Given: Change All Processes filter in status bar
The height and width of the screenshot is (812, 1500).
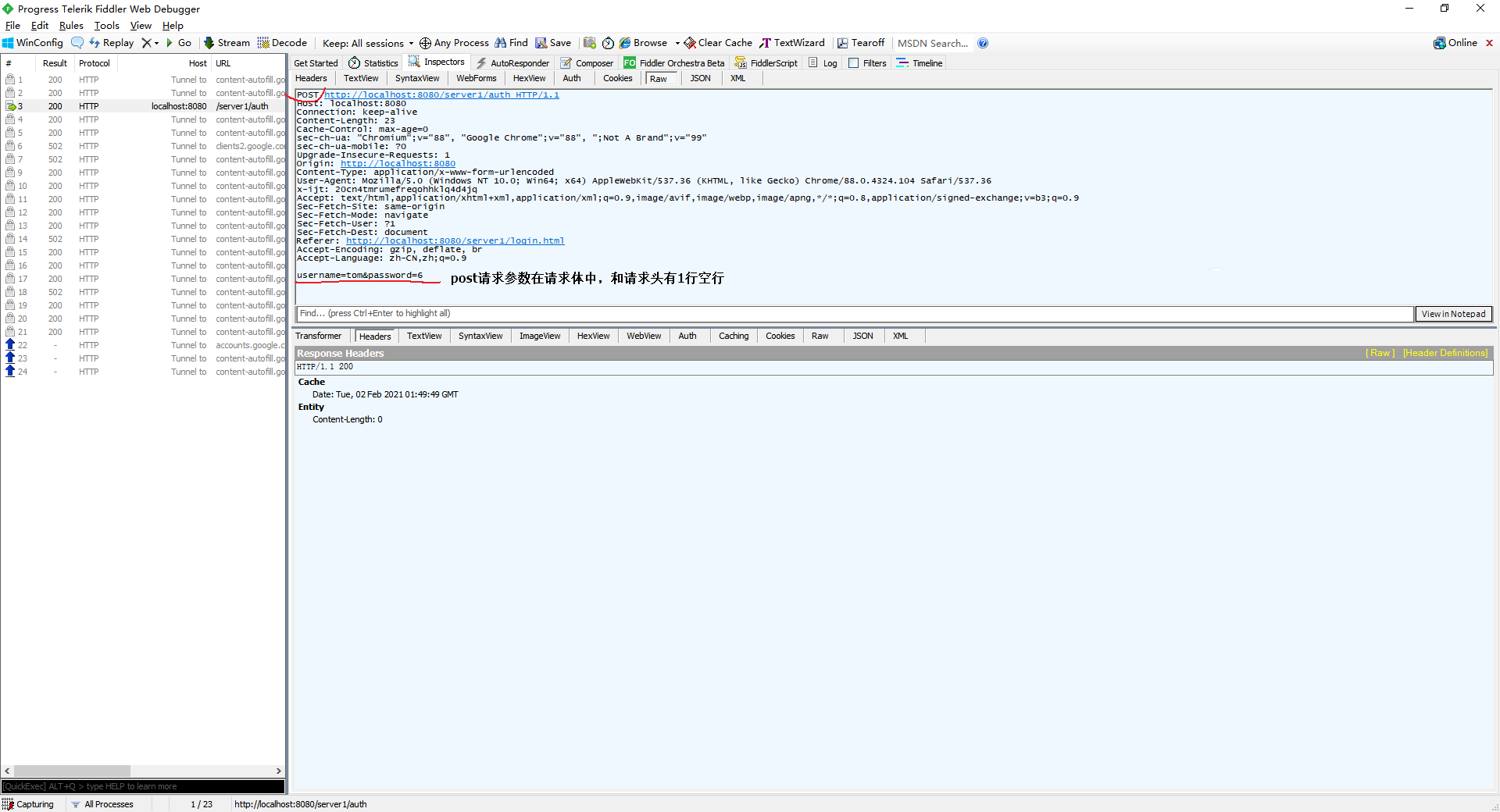Looking at the screenshot, I should [102, 804].
